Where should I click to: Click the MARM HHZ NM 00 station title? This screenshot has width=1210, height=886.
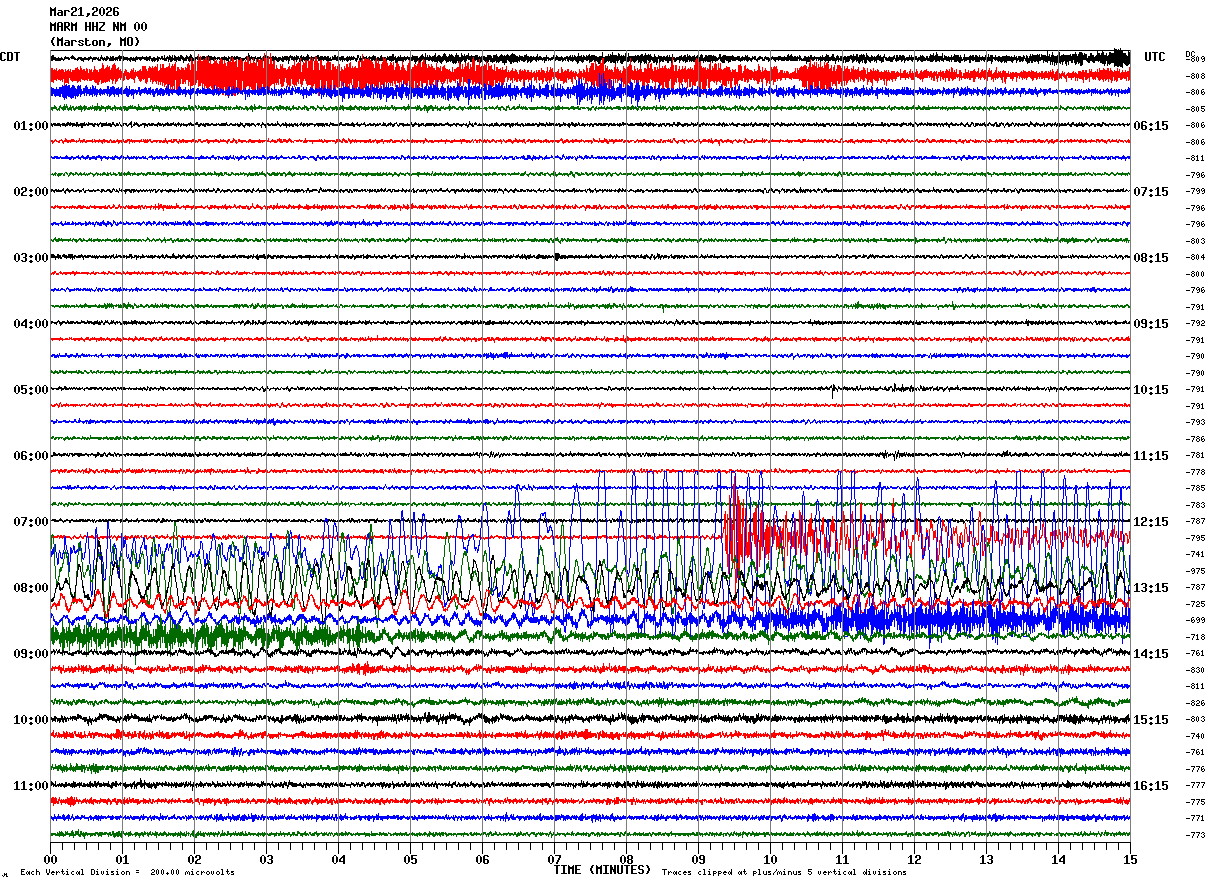[98, 27]
